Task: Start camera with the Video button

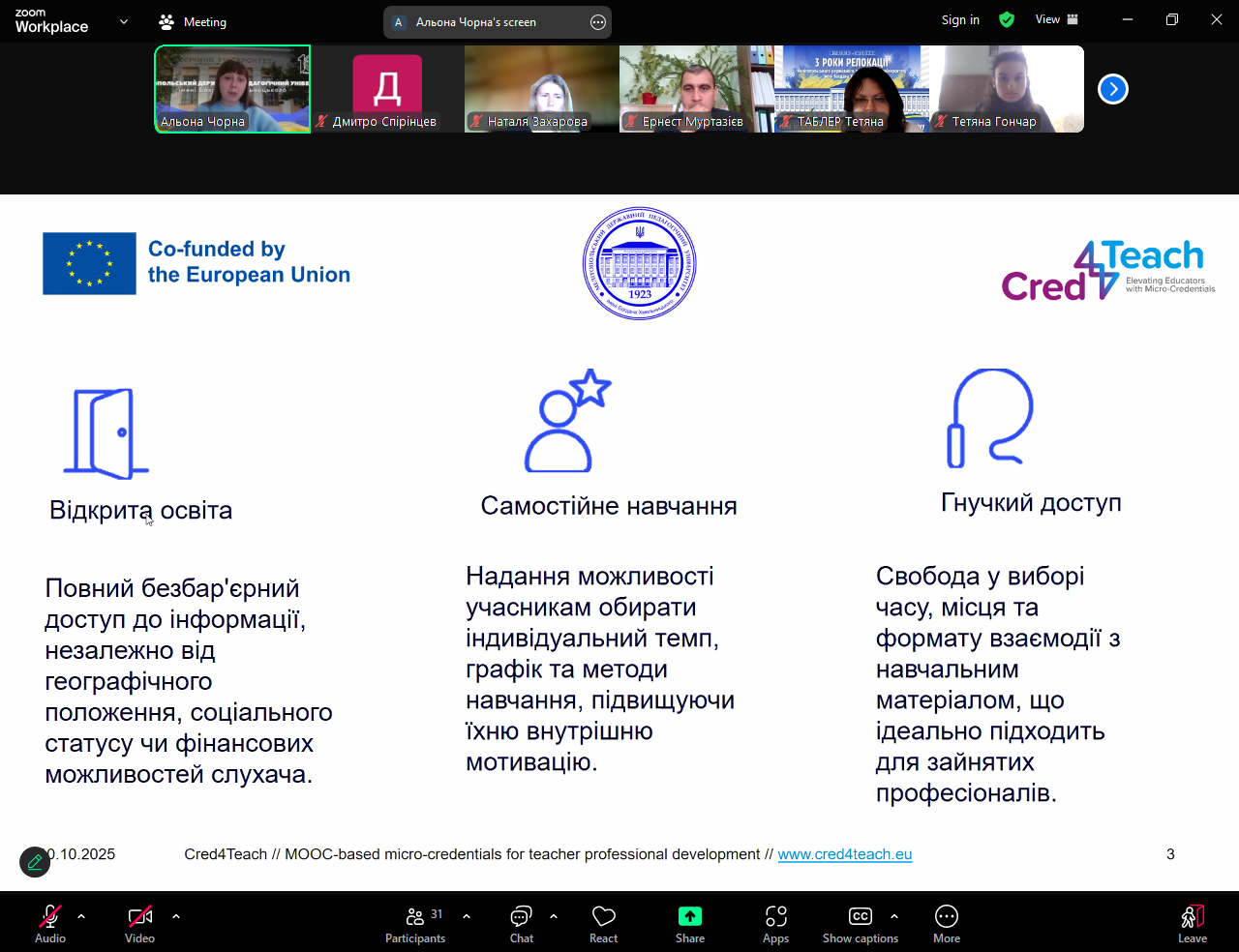Action: click(x=139, y=923)
